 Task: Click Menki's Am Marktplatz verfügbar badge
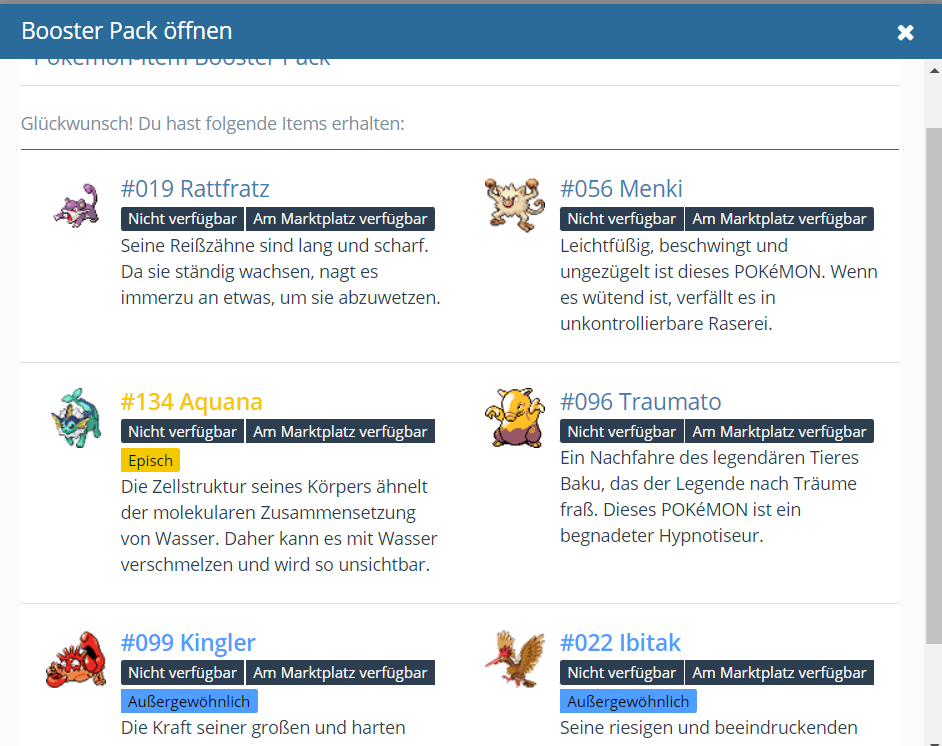779,219
